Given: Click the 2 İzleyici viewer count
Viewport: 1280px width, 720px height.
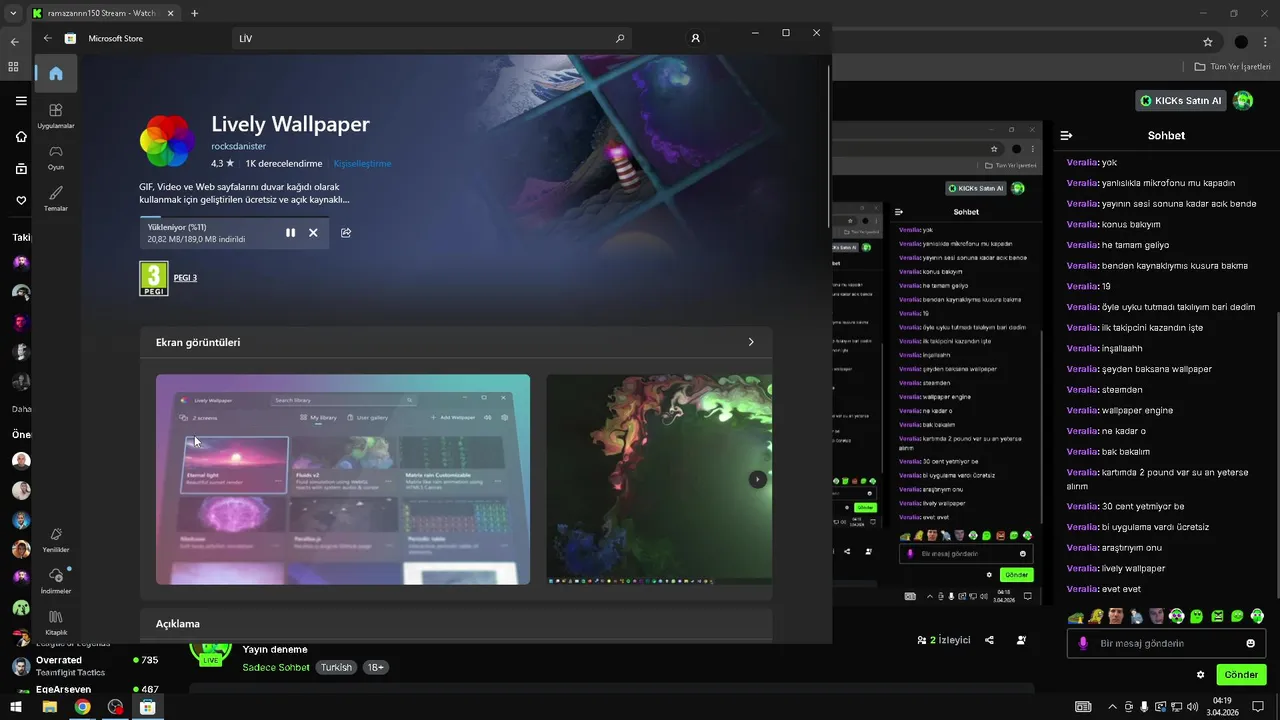Looking at the screenshot, I should pos(944,640).
